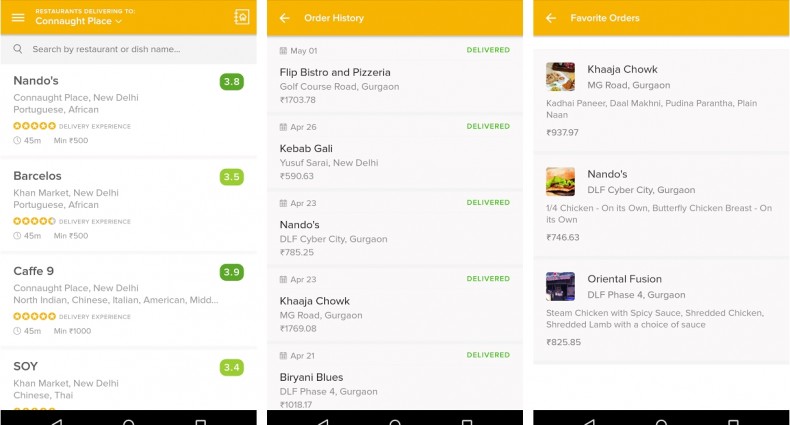Viewport: 790px width, 425px height.
Task: Open the SOY restaurant listing
Action: click(x=128, y=381)
